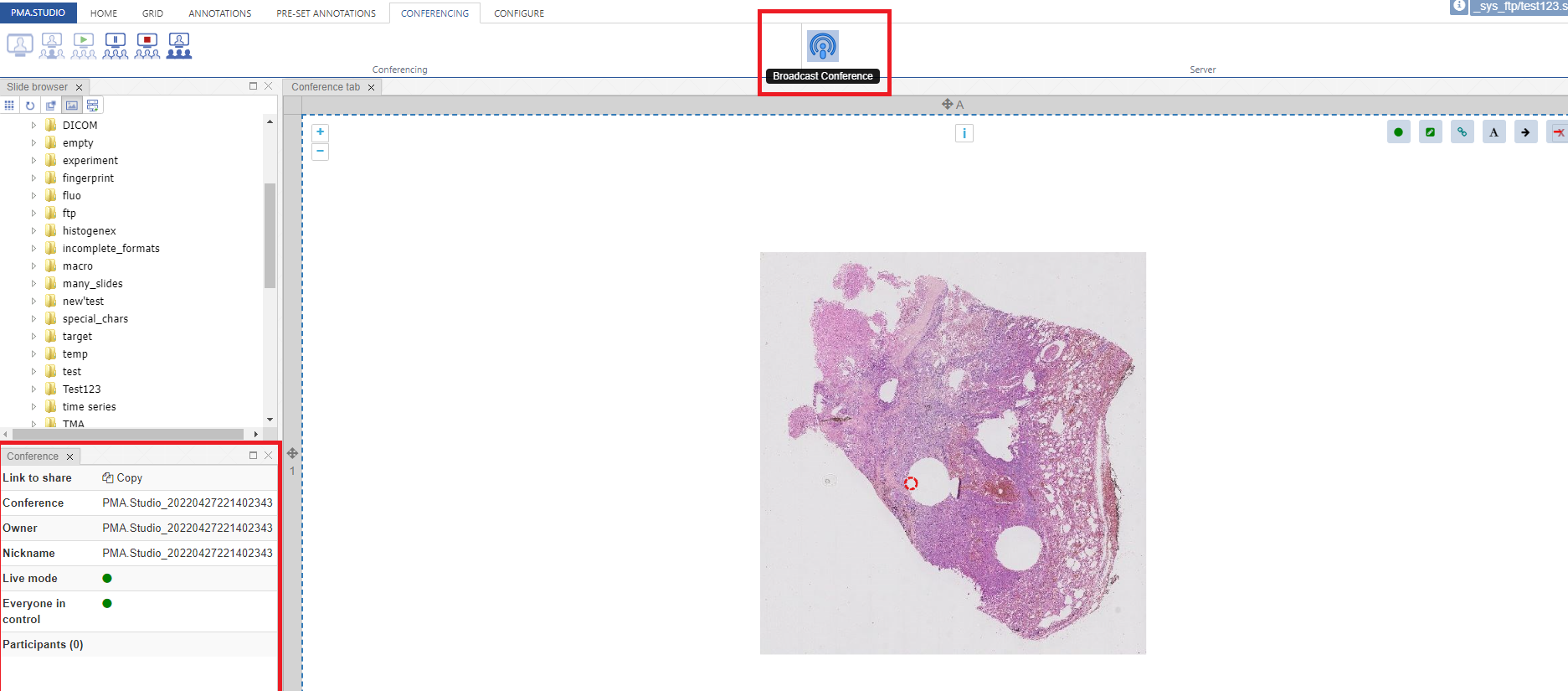Toggle the green dot status button in viewer
This screenshot has height=691, width=1568.
(1398, 132)
